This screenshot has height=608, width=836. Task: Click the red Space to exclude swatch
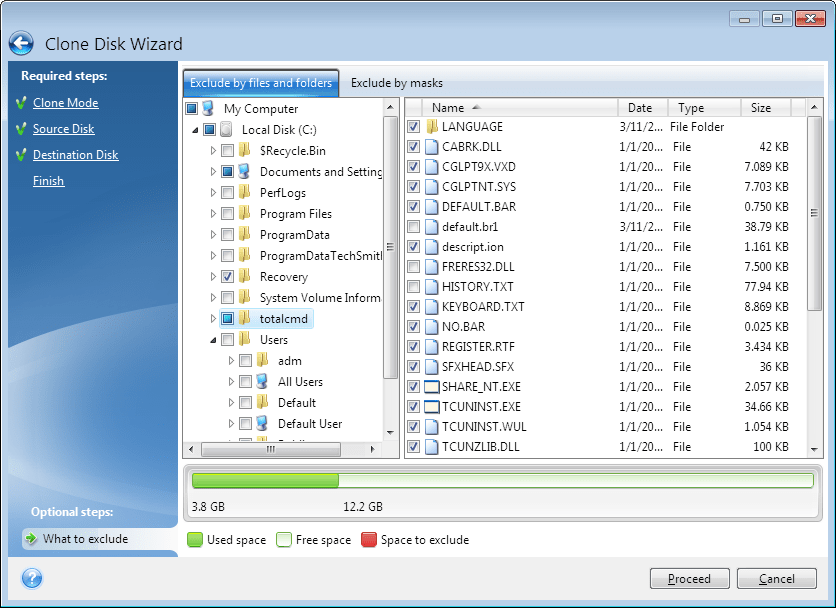[369, 540]
